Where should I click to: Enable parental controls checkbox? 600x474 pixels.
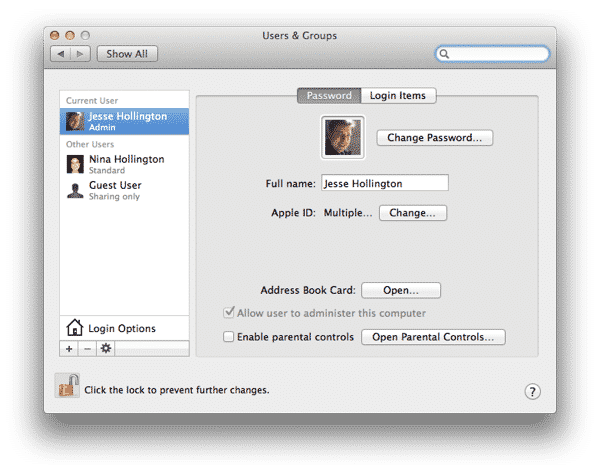pyautogui.click(x=228, y=337)
